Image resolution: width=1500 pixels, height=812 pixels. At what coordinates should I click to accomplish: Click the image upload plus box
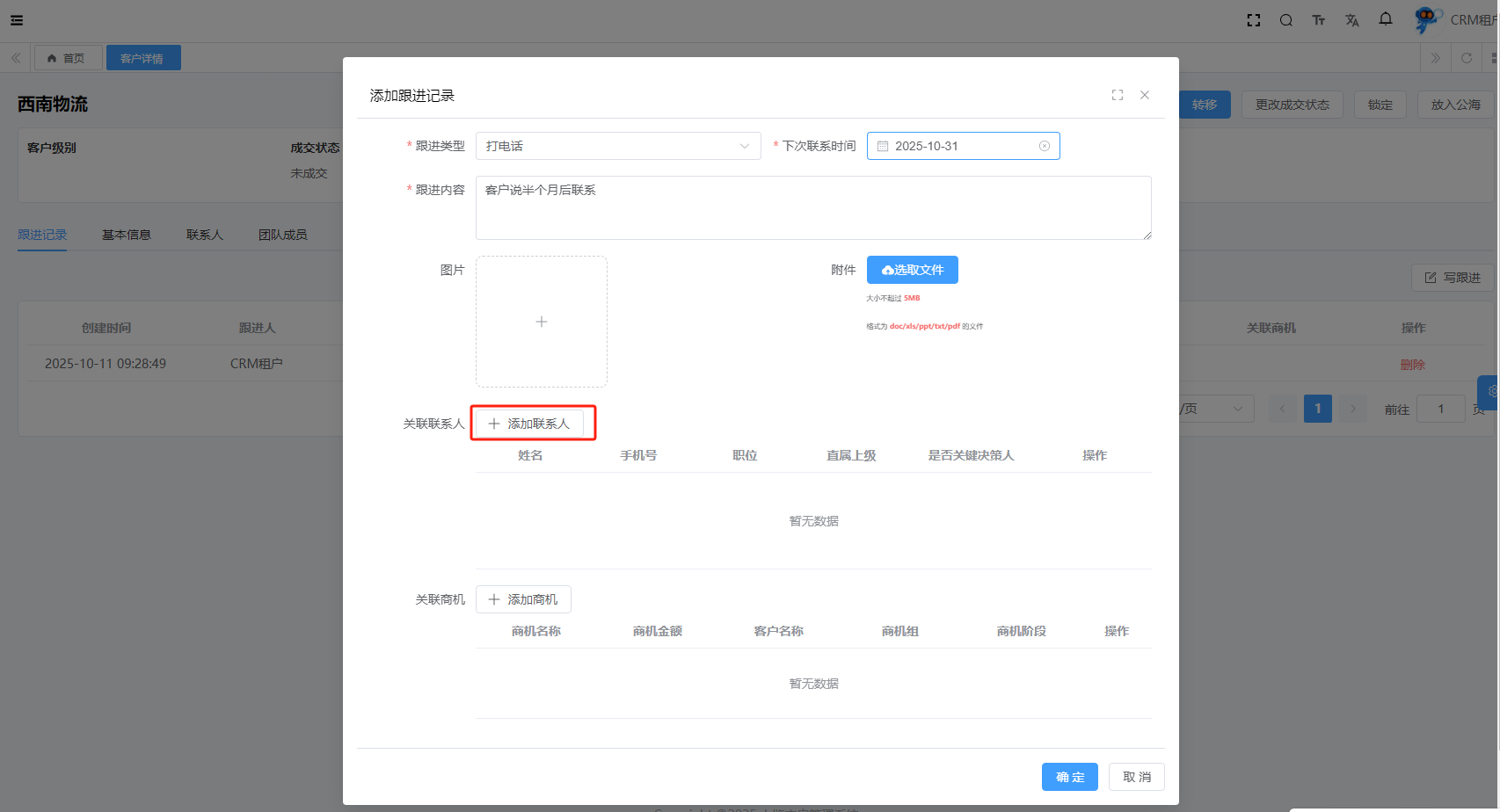point(541,322)
